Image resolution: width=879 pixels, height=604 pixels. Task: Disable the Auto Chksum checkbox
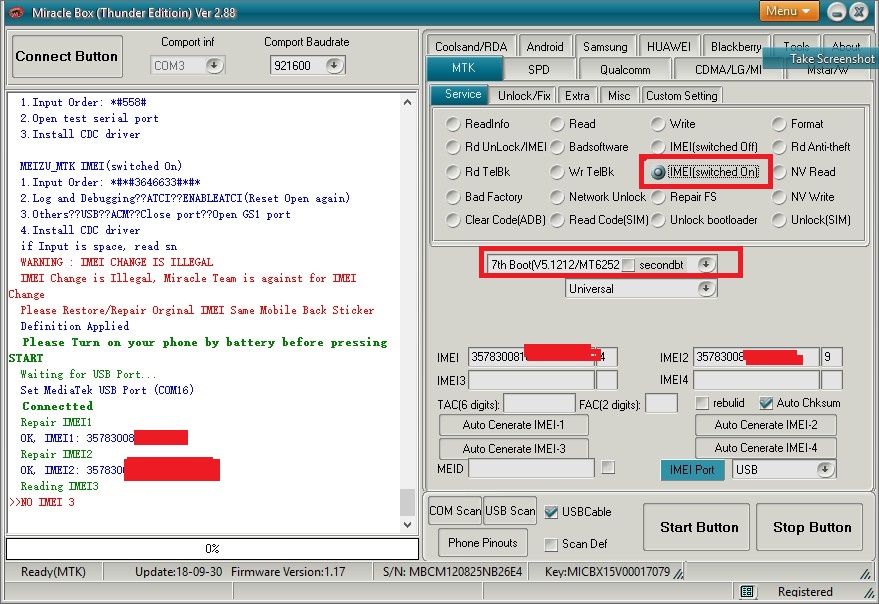click(x=766, y=403)
